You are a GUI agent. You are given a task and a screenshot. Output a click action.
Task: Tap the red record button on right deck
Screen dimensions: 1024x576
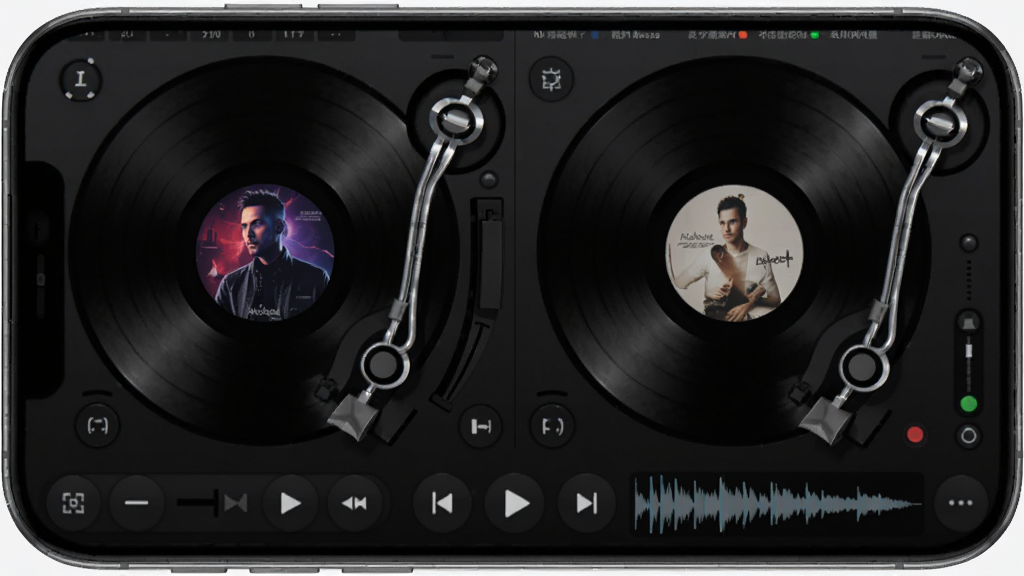[915, 435]
